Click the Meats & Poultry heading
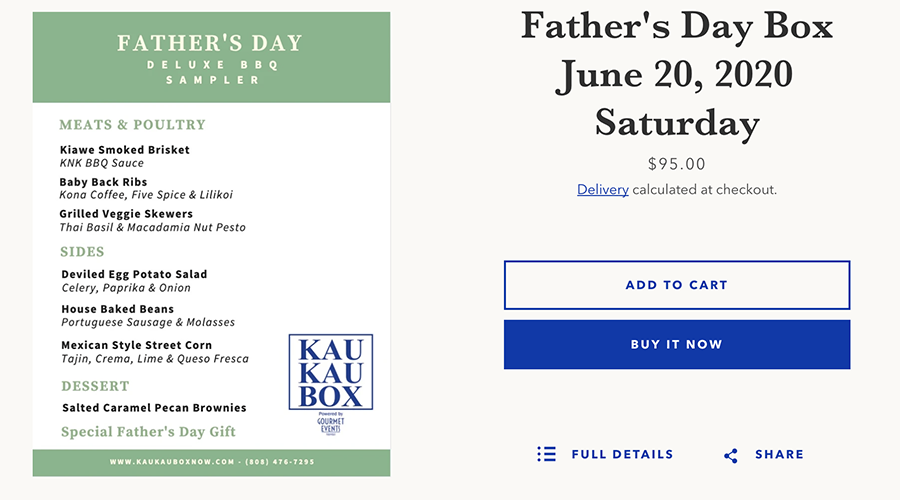Screen dimensions: 900x500 pyautogui.click(x=133, y=125)
